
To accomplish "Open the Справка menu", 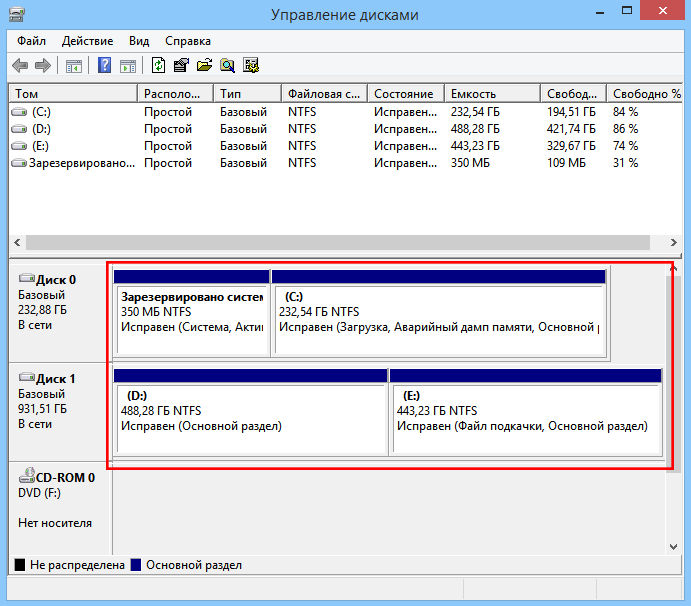I will pos(187,41).
